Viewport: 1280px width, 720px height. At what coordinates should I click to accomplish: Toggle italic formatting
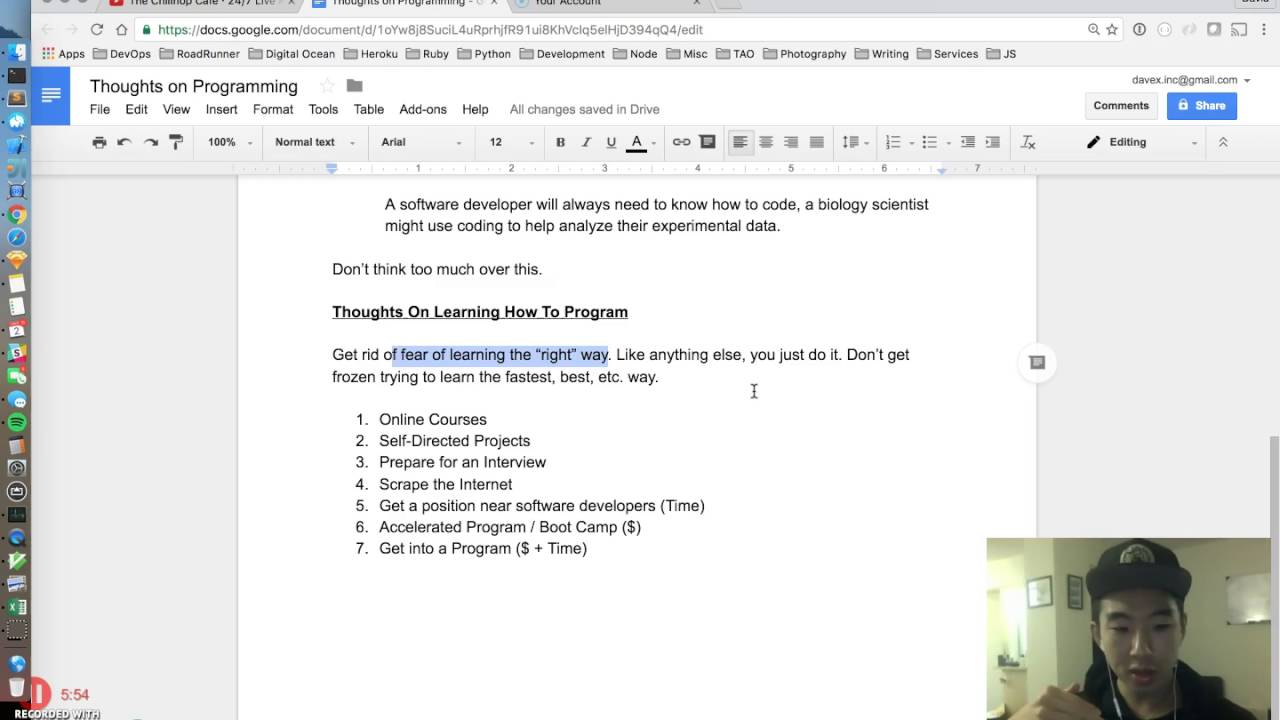pyautogui.click(x=586, y=142)
